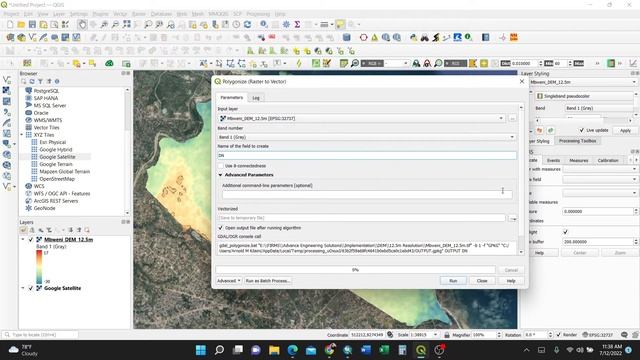Click the Apply button in Layer Styling
Screen dimensions: 640x360
point(625,131)
